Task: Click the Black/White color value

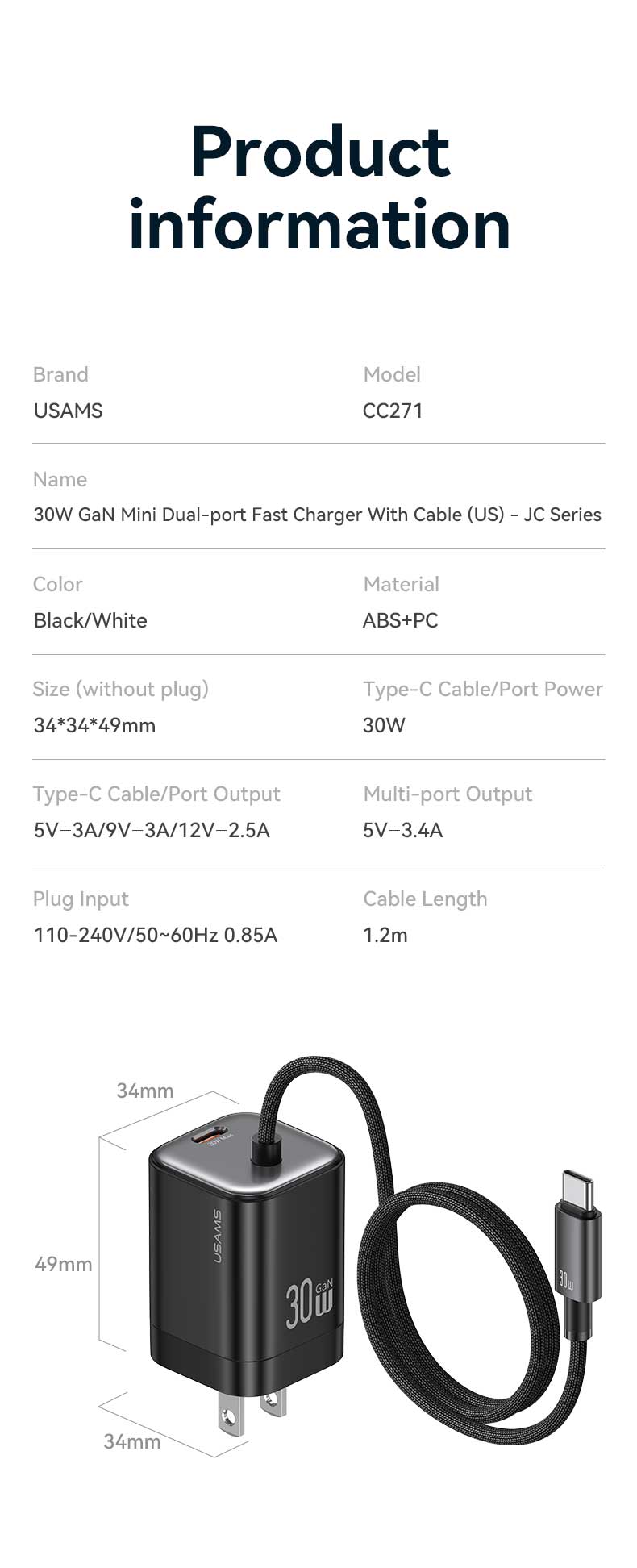Action: coord(90,620)
